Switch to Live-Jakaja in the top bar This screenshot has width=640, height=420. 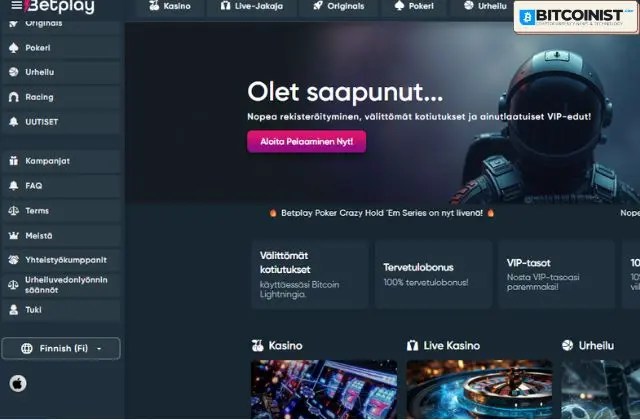[252, 7]
